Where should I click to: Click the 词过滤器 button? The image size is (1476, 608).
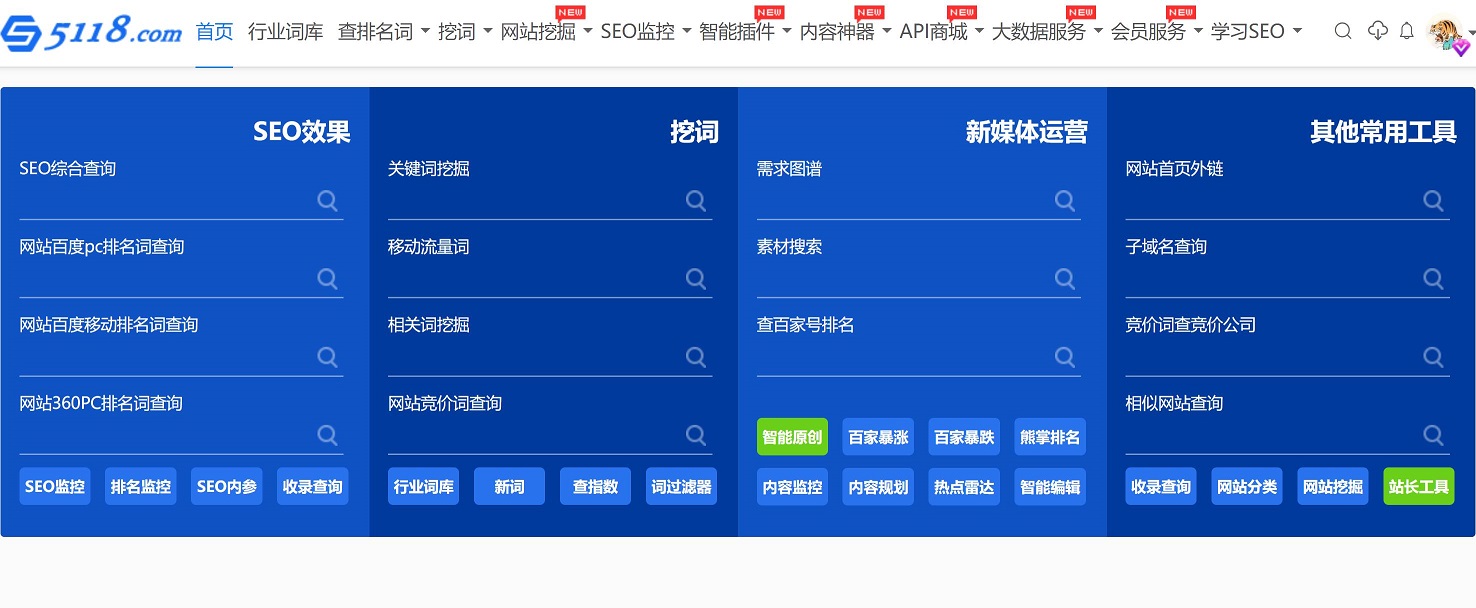coord(682,487)
